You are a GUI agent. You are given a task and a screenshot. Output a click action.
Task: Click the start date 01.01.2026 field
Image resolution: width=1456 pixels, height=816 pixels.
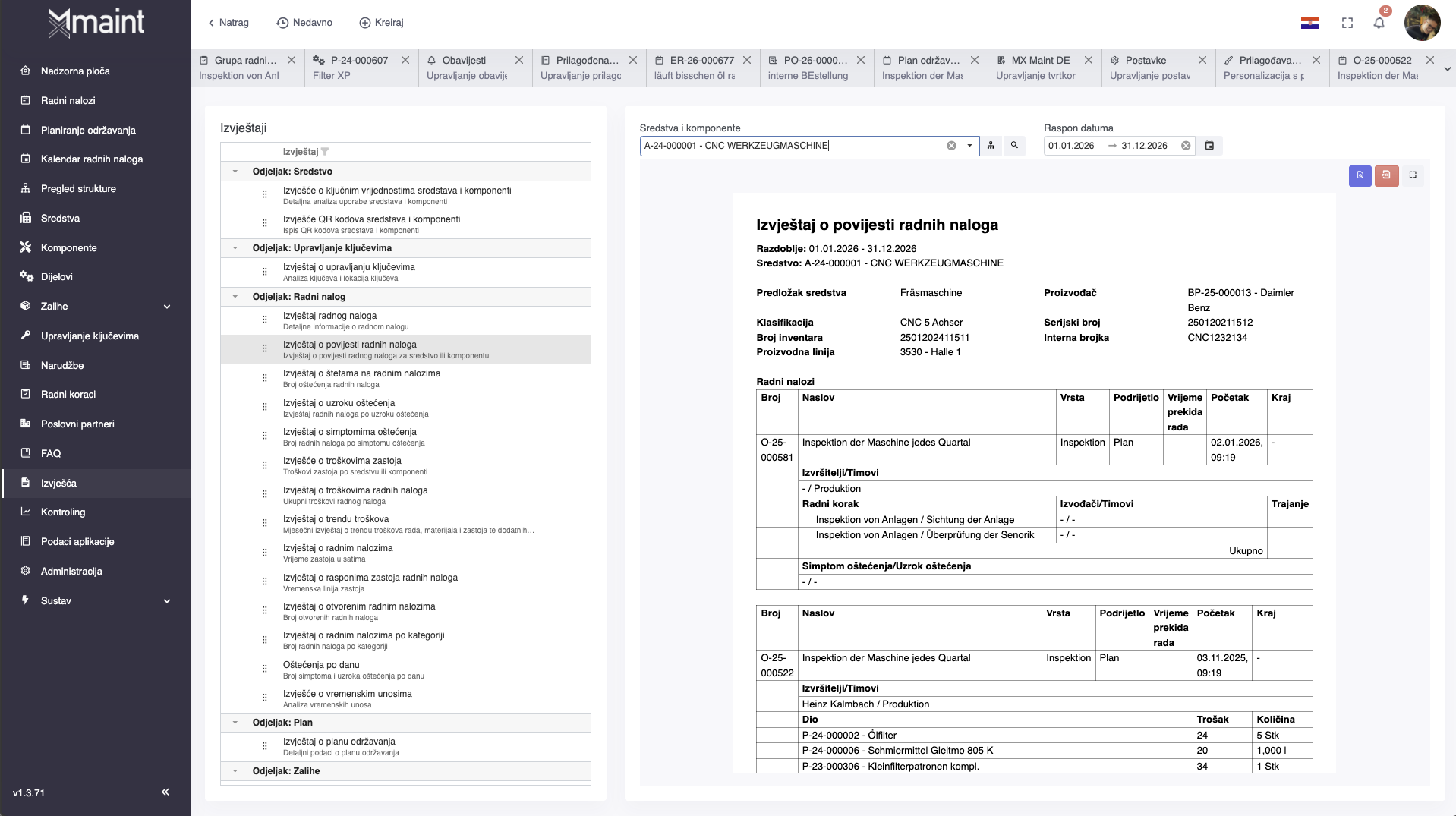point(1071,146)
